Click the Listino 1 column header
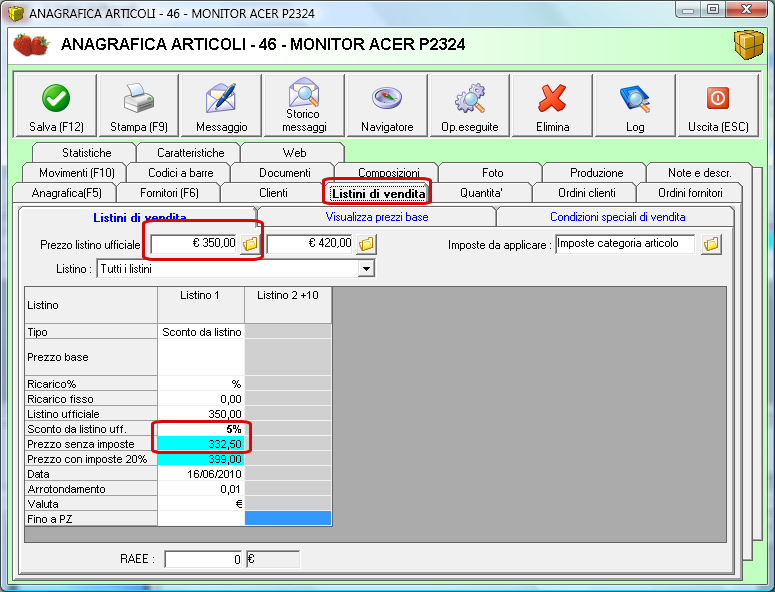Image resolution: width=775 pixels, height=592 pixels. click(x=201, y=305)
